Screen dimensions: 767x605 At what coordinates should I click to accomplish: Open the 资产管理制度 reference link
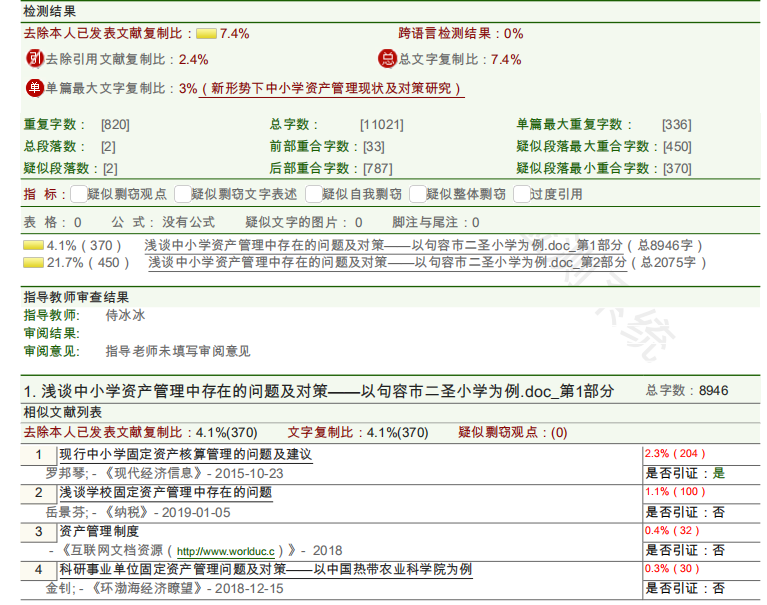[99, 531]
